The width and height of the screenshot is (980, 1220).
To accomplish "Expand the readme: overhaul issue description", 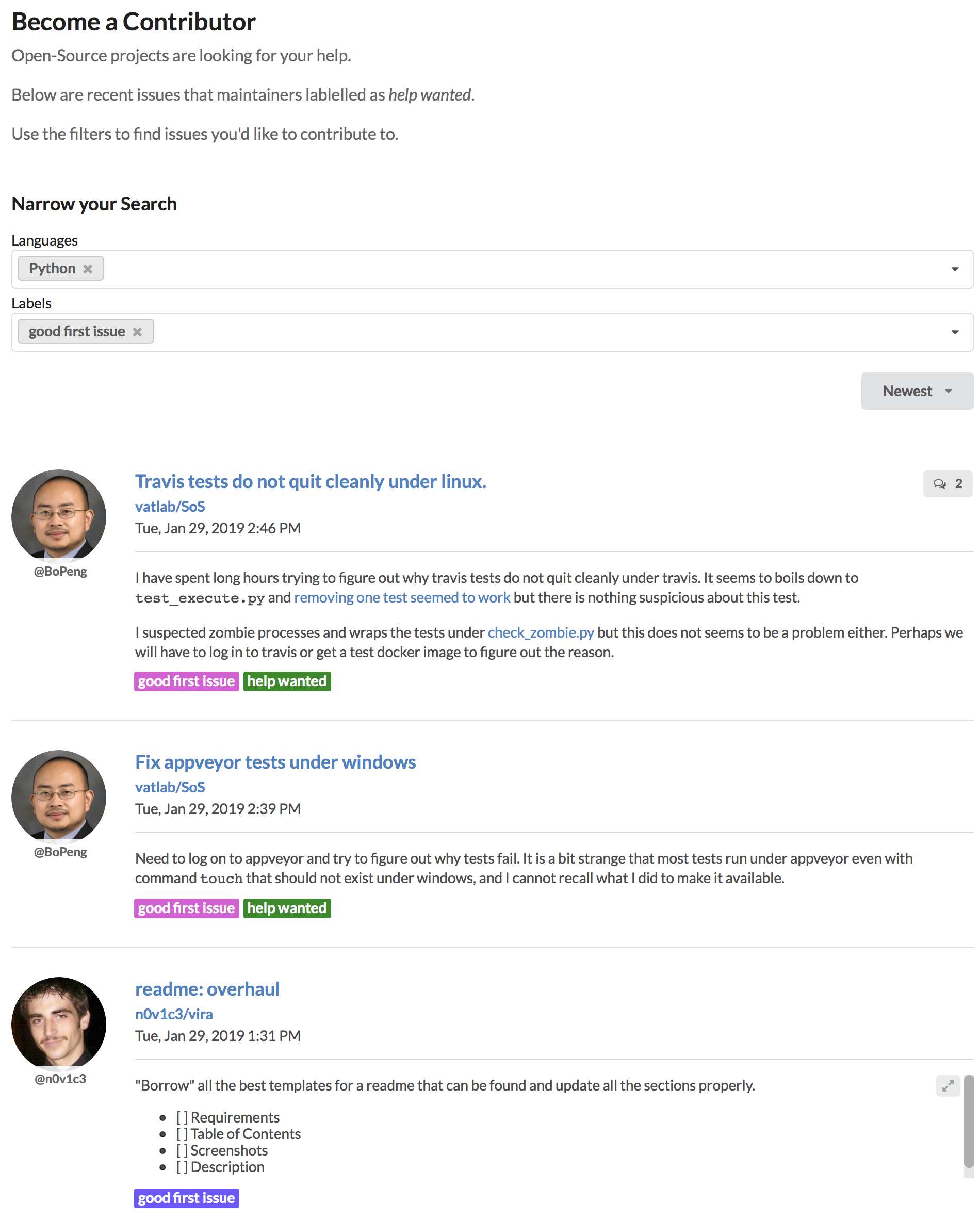I will pyautogui.click(x=948, y=1086).
